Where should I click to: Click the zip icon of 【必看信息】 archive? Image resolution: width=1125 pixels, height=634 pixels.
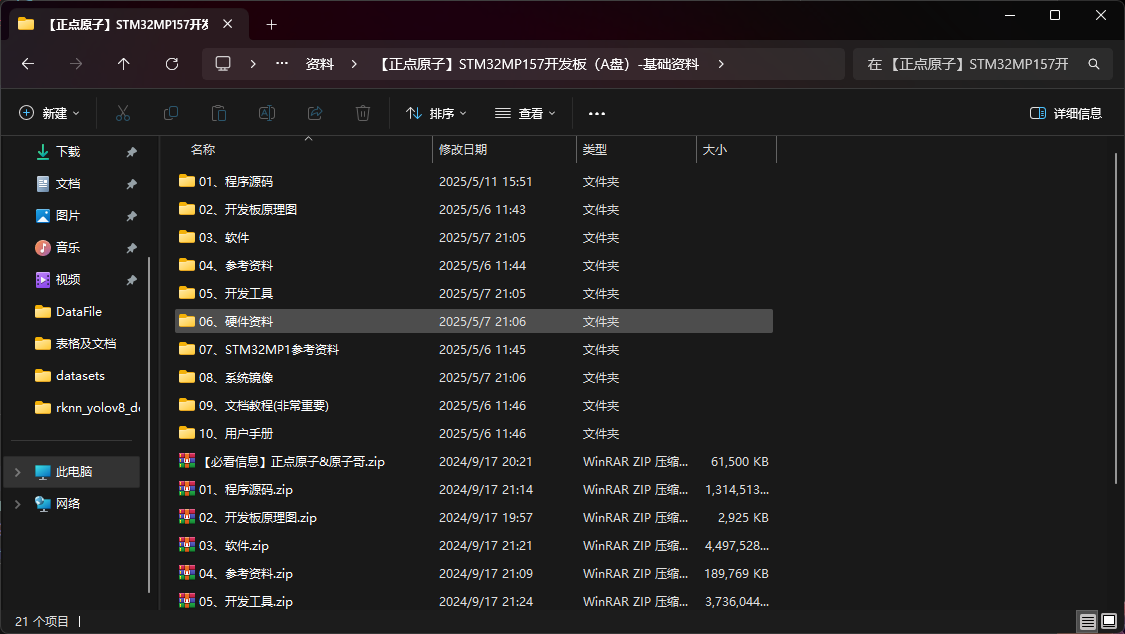[x=187, y=460]
